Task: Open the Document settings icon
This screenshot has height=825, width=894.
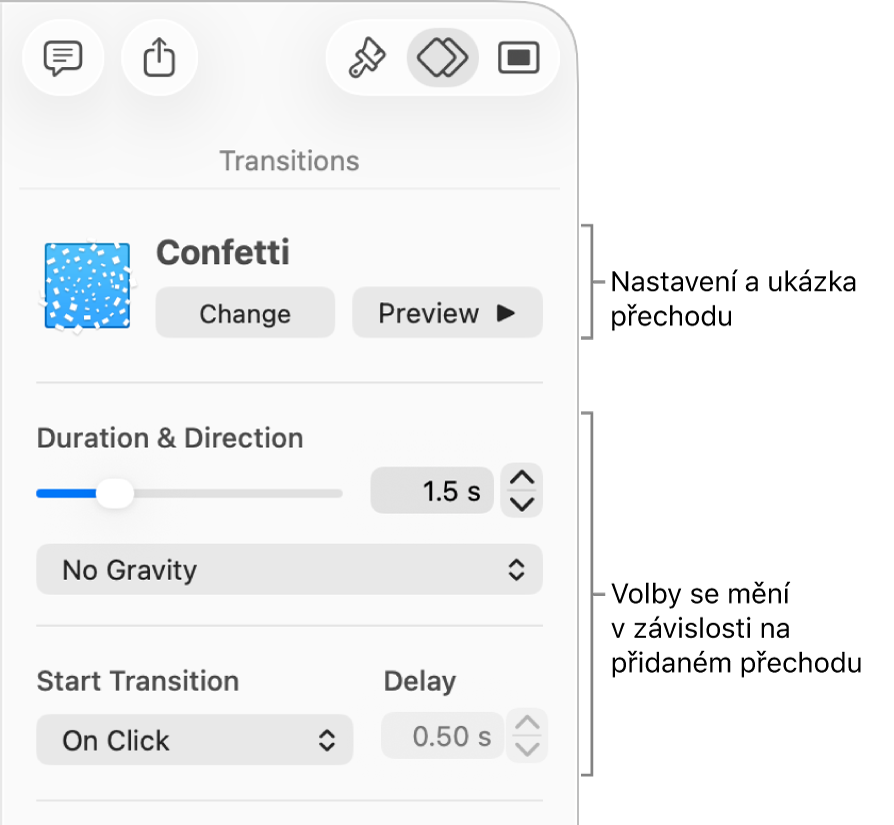Action: [x=519, y=58]
